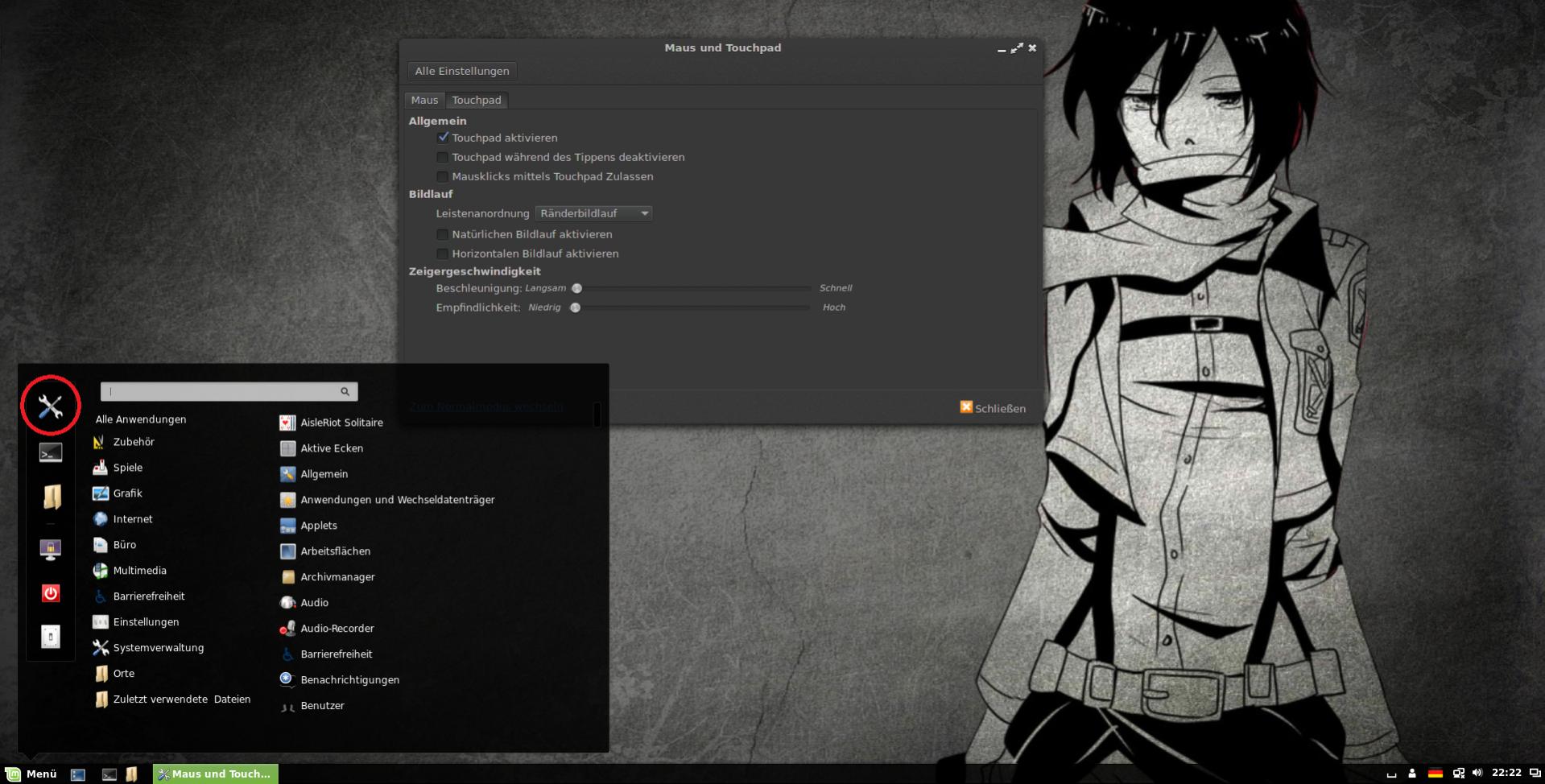This screenshot has width=1545, height=784.
Task: Open file manager from panel launcher
Action: pos(131,774)
